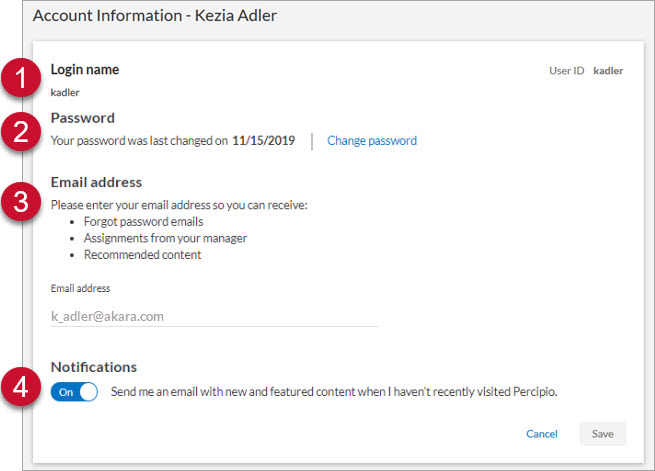Click the red callout badge number 4
Screen dimensions: 655x471
click(x=21, y=386)
